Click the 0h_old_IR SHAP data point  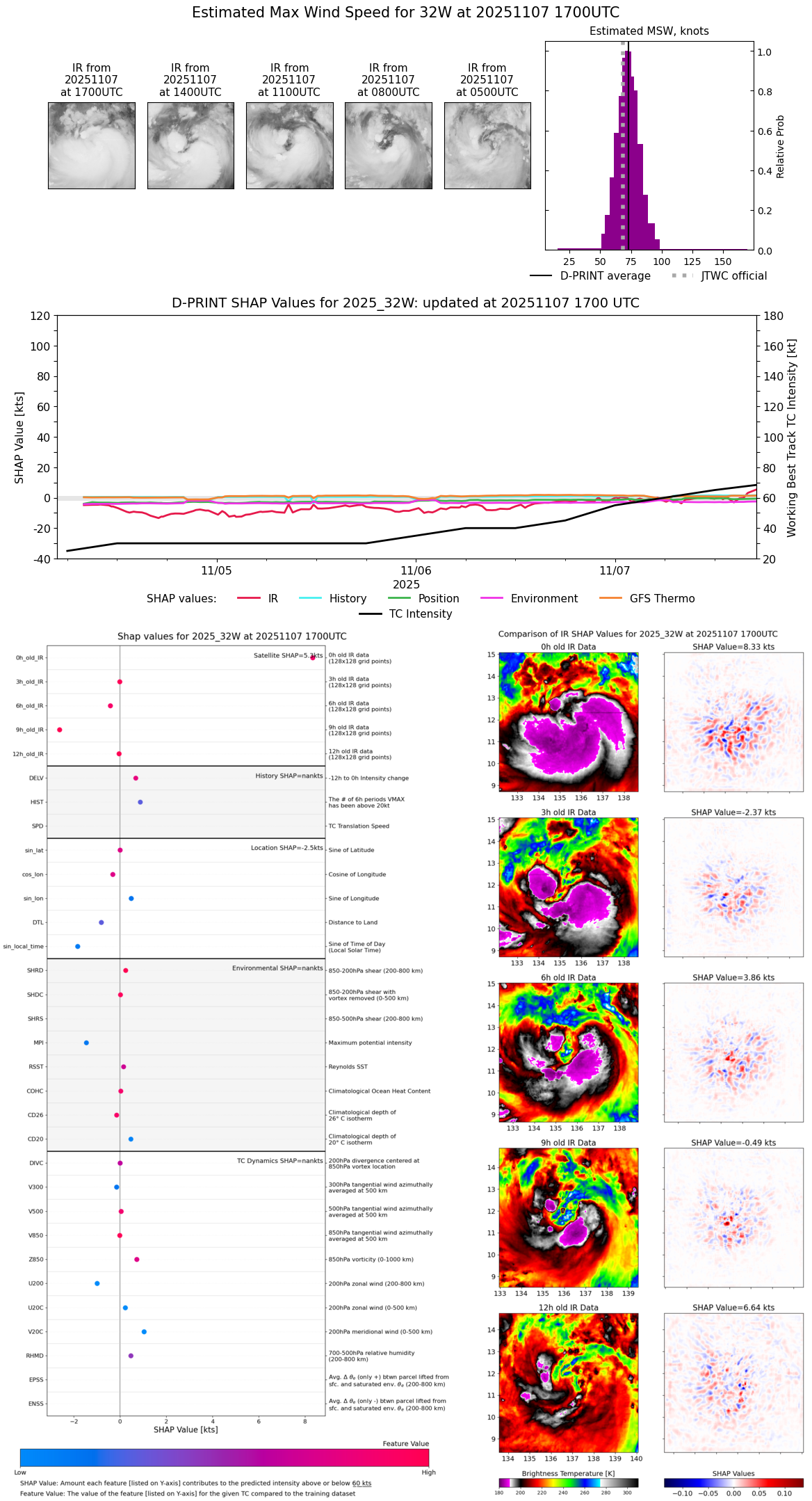tap(313, 657)
